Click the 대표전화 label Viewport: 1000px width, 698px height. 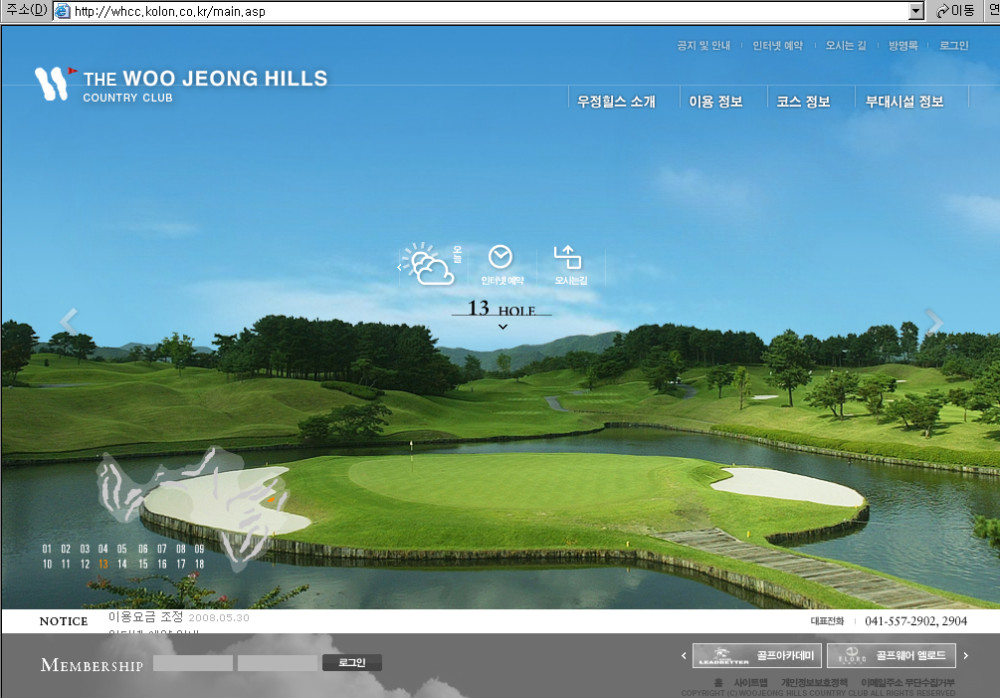[827, 621]
